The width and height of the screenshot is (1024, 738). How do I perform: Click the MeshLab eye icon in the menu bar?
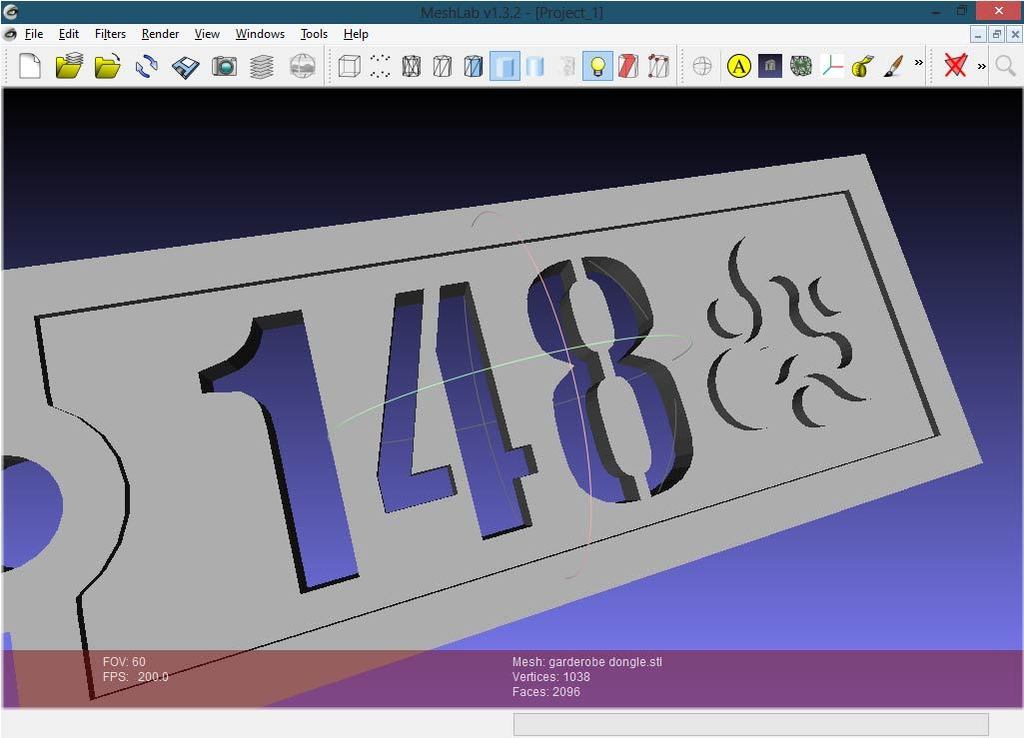tap(10, 34)
